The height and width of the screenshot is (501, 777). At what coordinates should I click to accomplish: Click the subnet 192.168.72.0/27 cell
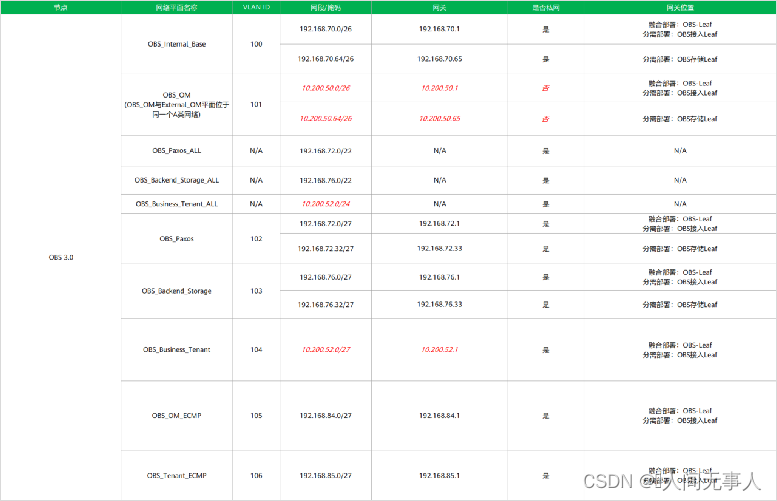click(326, 223)
